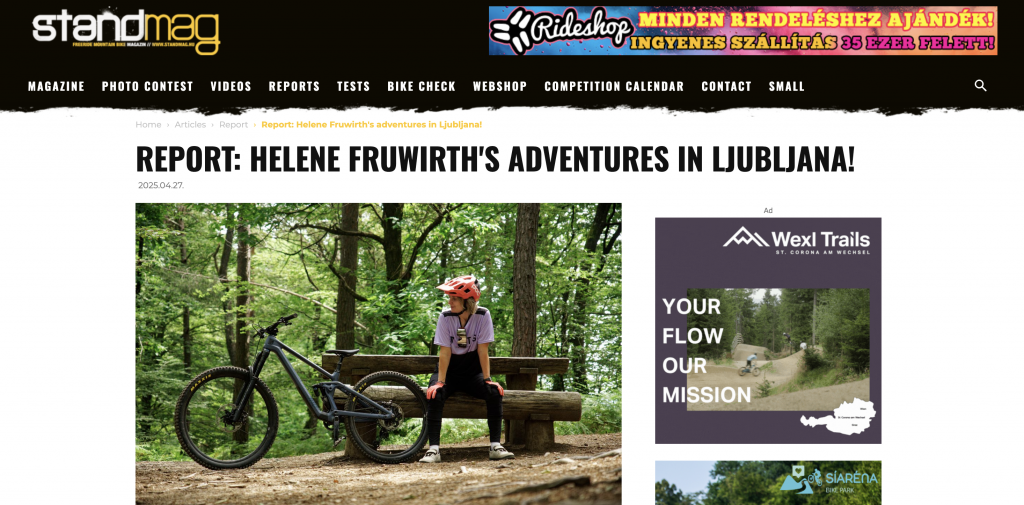Go to the Videos section
1024x505 pixels.
click(231, 86)
